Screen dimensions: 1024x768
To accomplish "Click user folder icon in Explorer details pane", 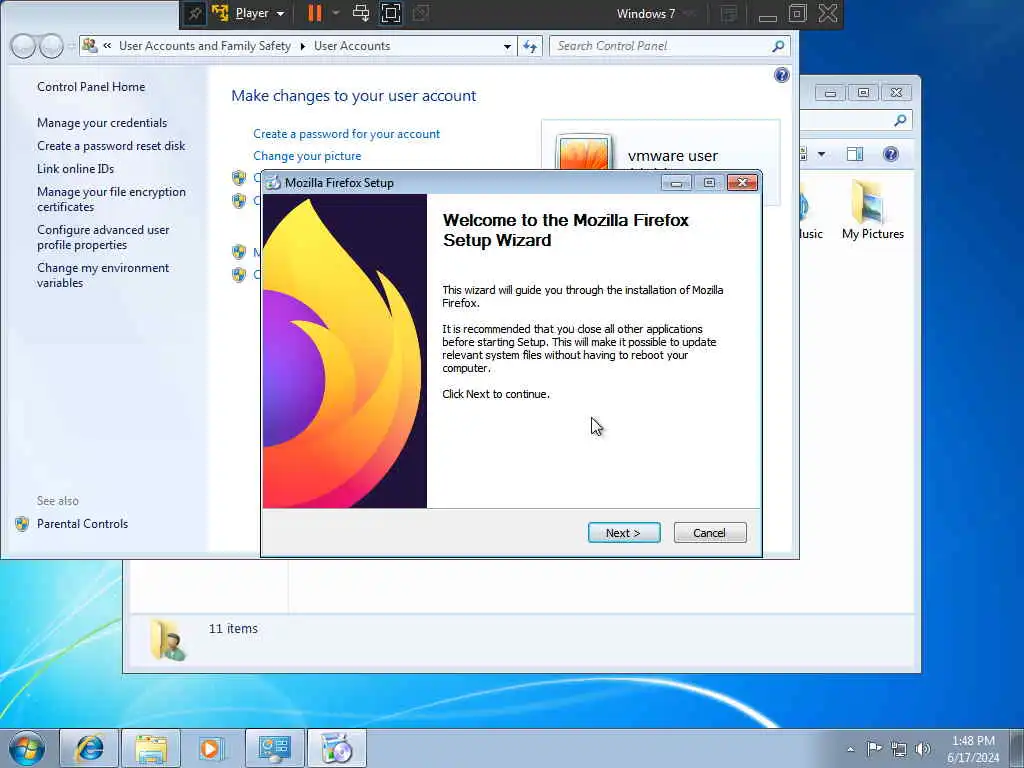I will point(167,640).
